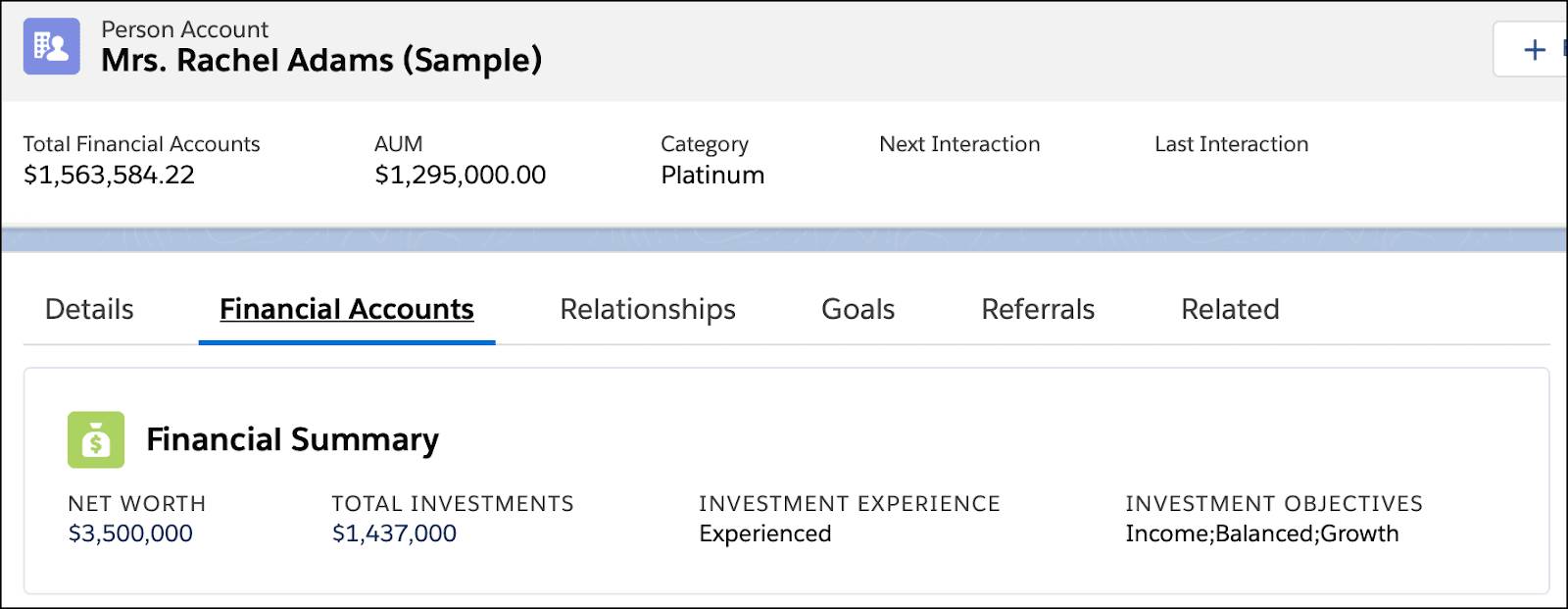This screenshot has width=1568, height=609.
Task: Select the Financial Accounts tab
Action: [x=346, y=309]
